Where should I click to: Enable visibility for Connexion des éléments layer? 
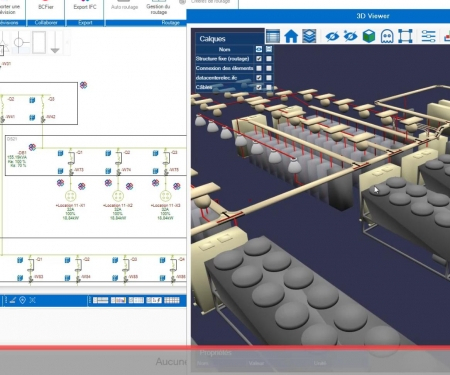click(x=259, y=68)
